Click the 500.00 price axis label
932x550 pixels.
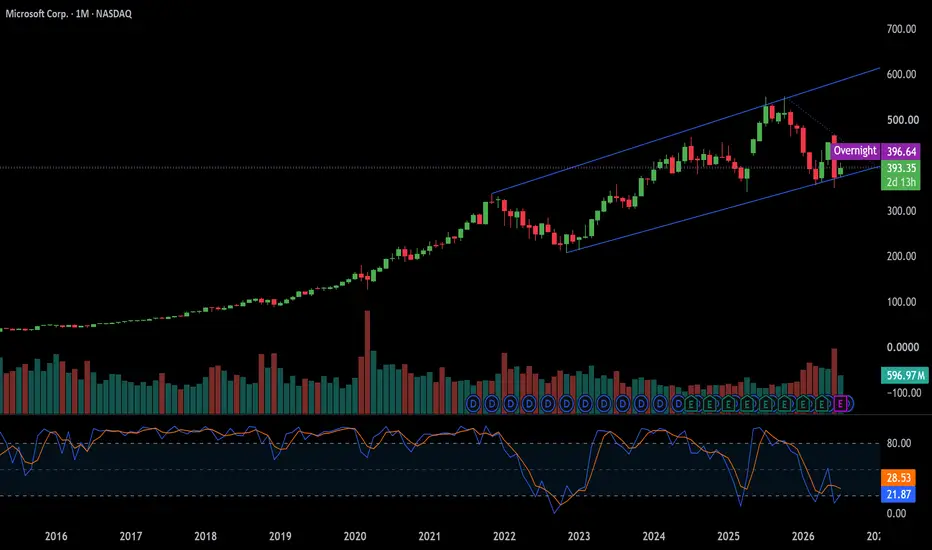(901, 120)
